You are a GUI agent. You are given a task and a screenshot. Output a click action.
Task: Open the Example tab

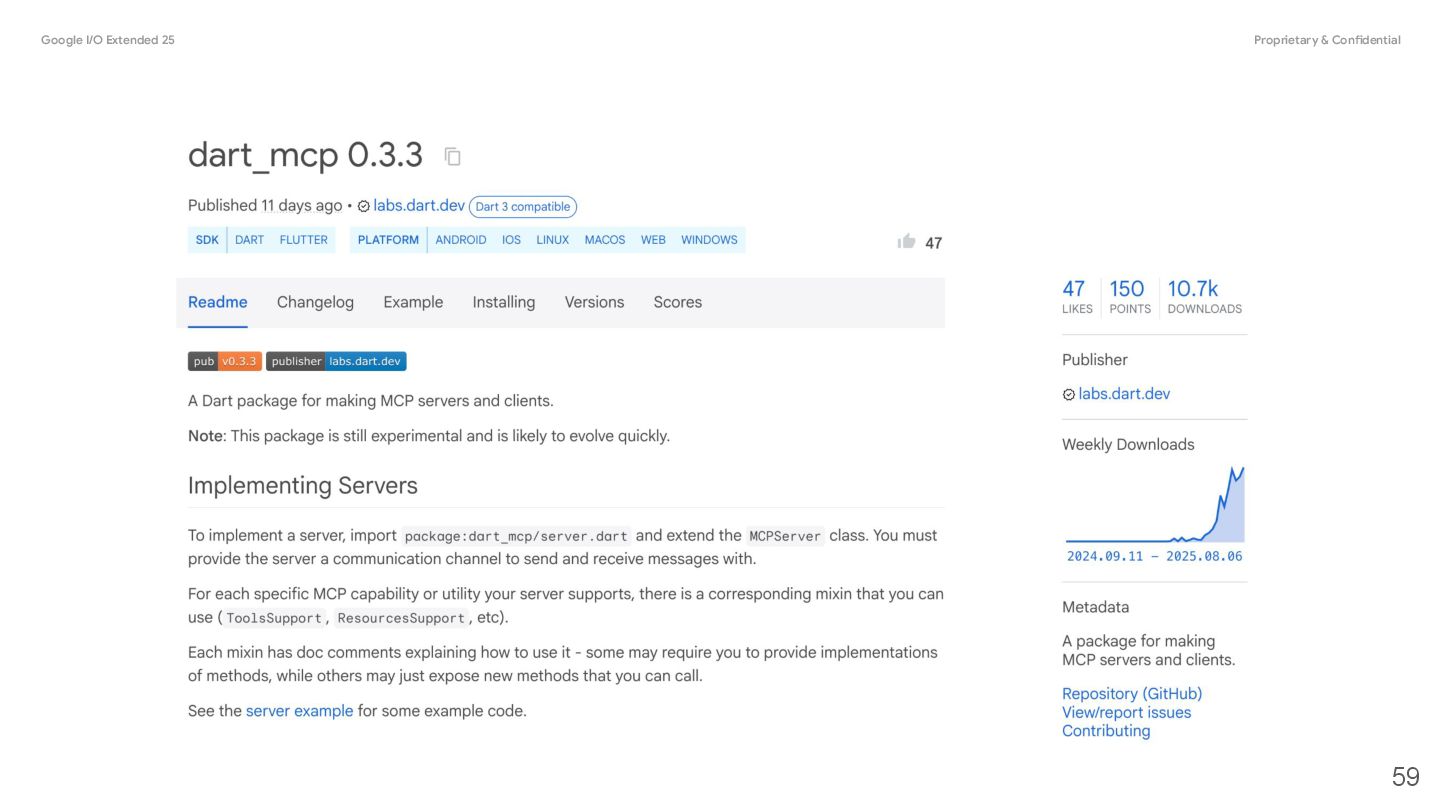(x=413, y=302)
